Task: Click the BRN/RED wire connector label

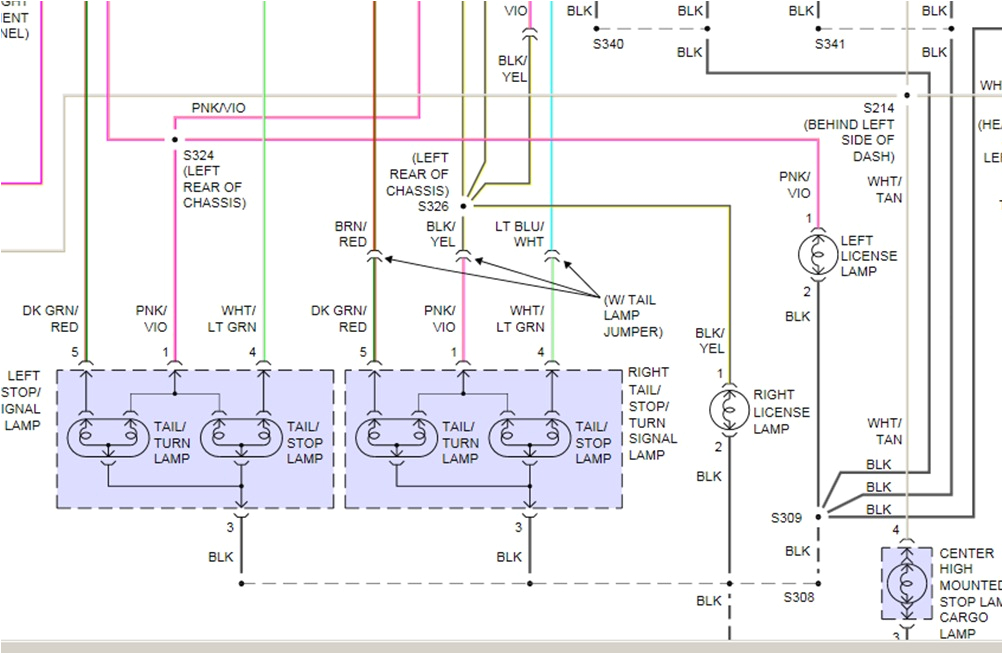Action: [351, 233]
